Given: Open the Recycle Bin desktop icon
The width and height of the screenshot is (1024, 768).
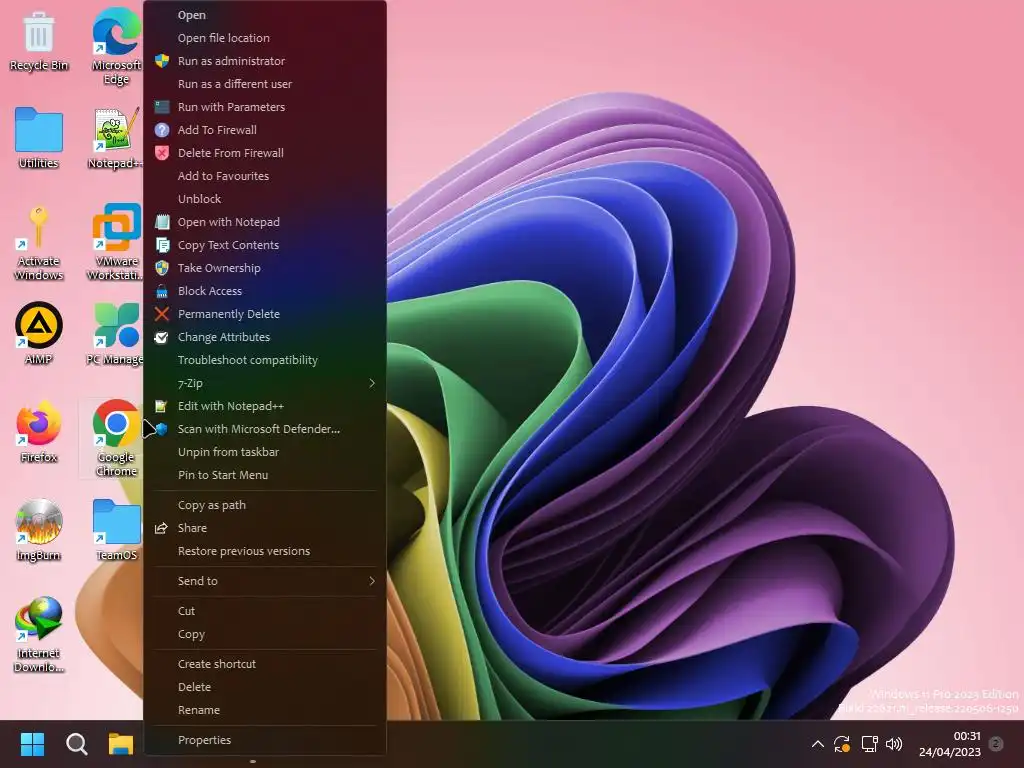Looking at the screenshot, I should click(39, 40).
